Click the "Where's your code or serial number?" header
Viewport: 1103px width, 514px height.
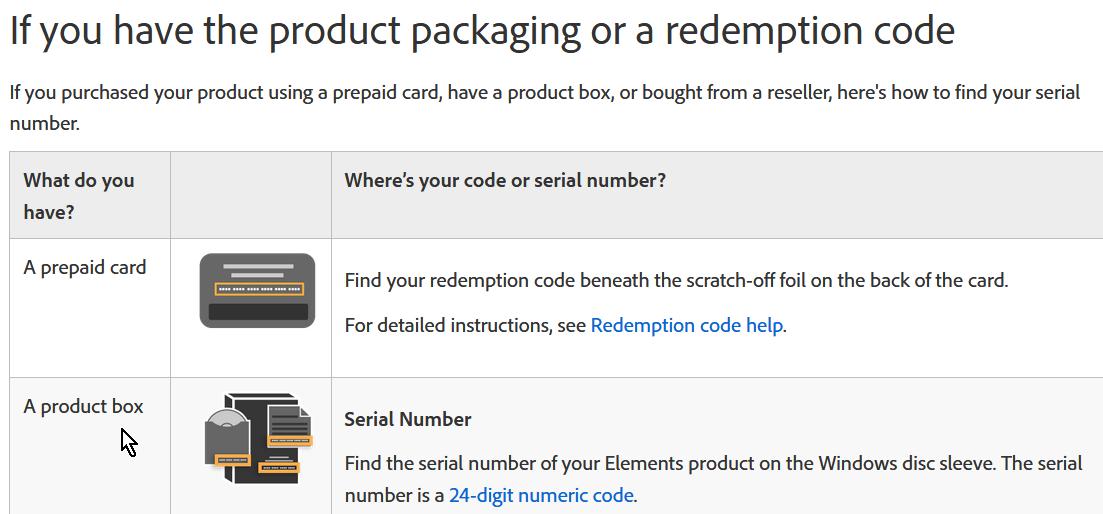click(x=505, y=180)
